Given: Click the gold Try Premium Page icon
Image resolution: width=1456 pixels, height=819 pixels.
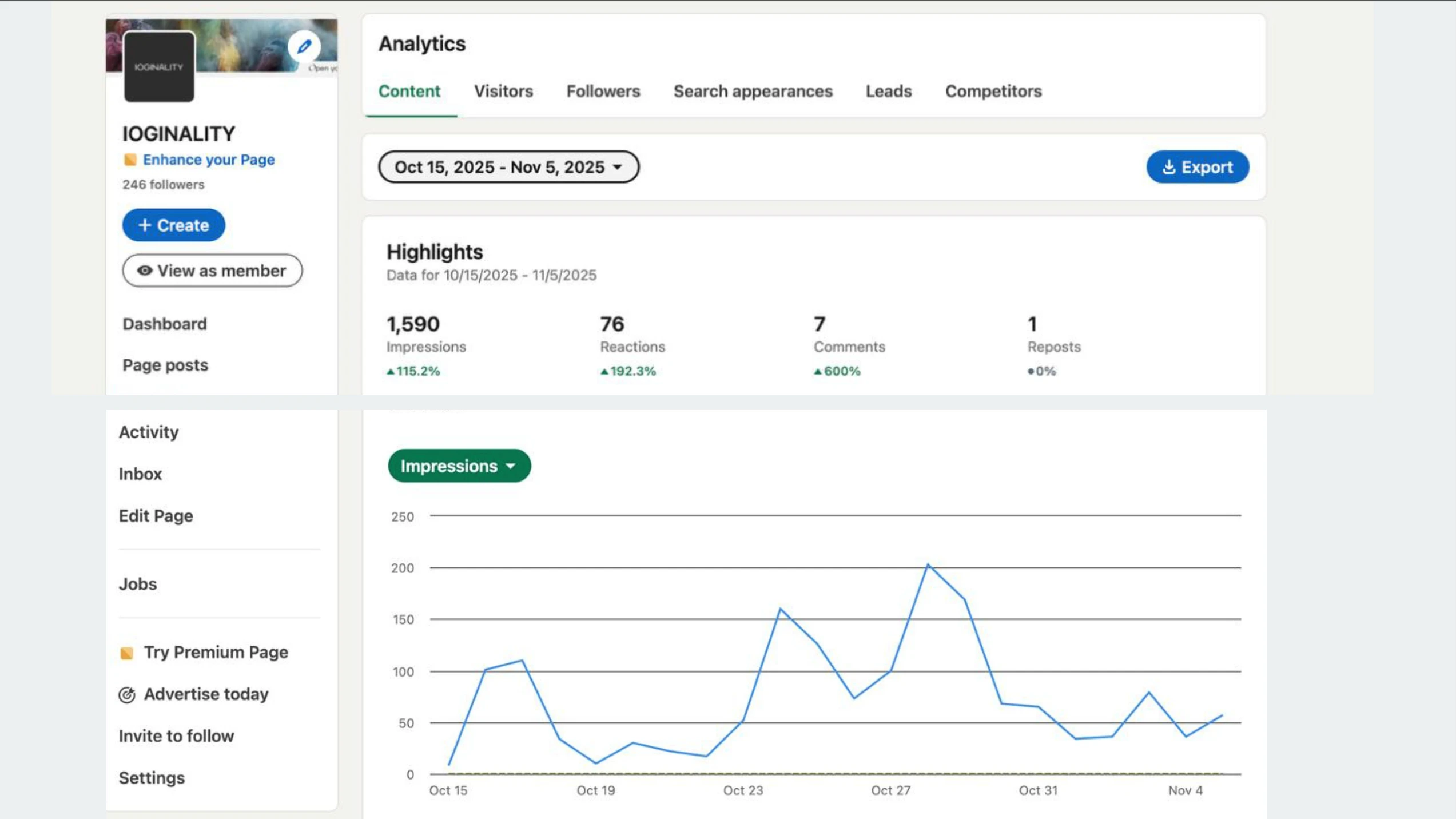Looking at the screenshot, I should pyautogui.click(x=127, y=653).
